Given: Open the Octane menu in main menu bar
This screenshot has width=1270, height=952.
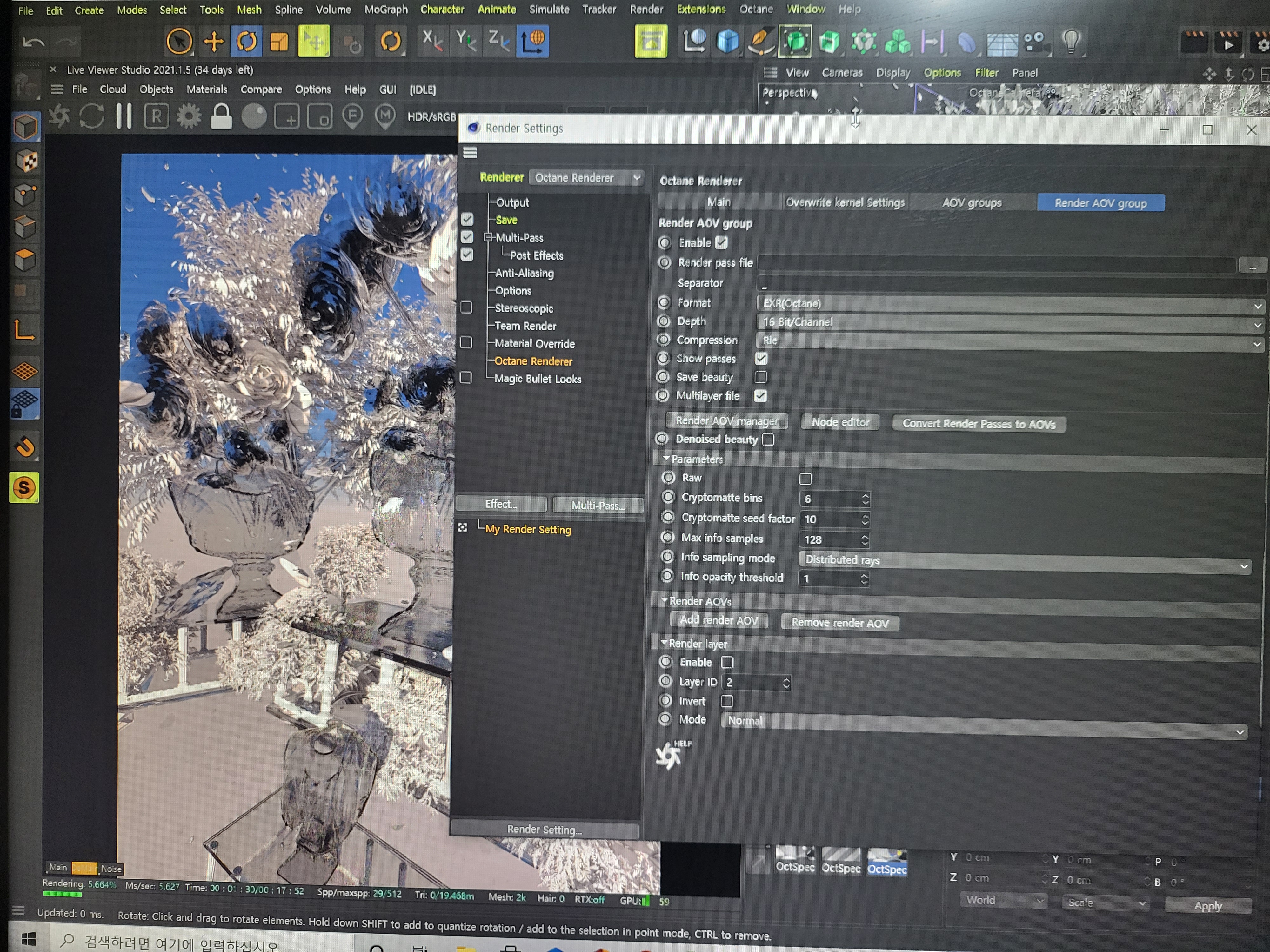Looking at the screenshot, I should pyautogui.click(x=756, y=9).
